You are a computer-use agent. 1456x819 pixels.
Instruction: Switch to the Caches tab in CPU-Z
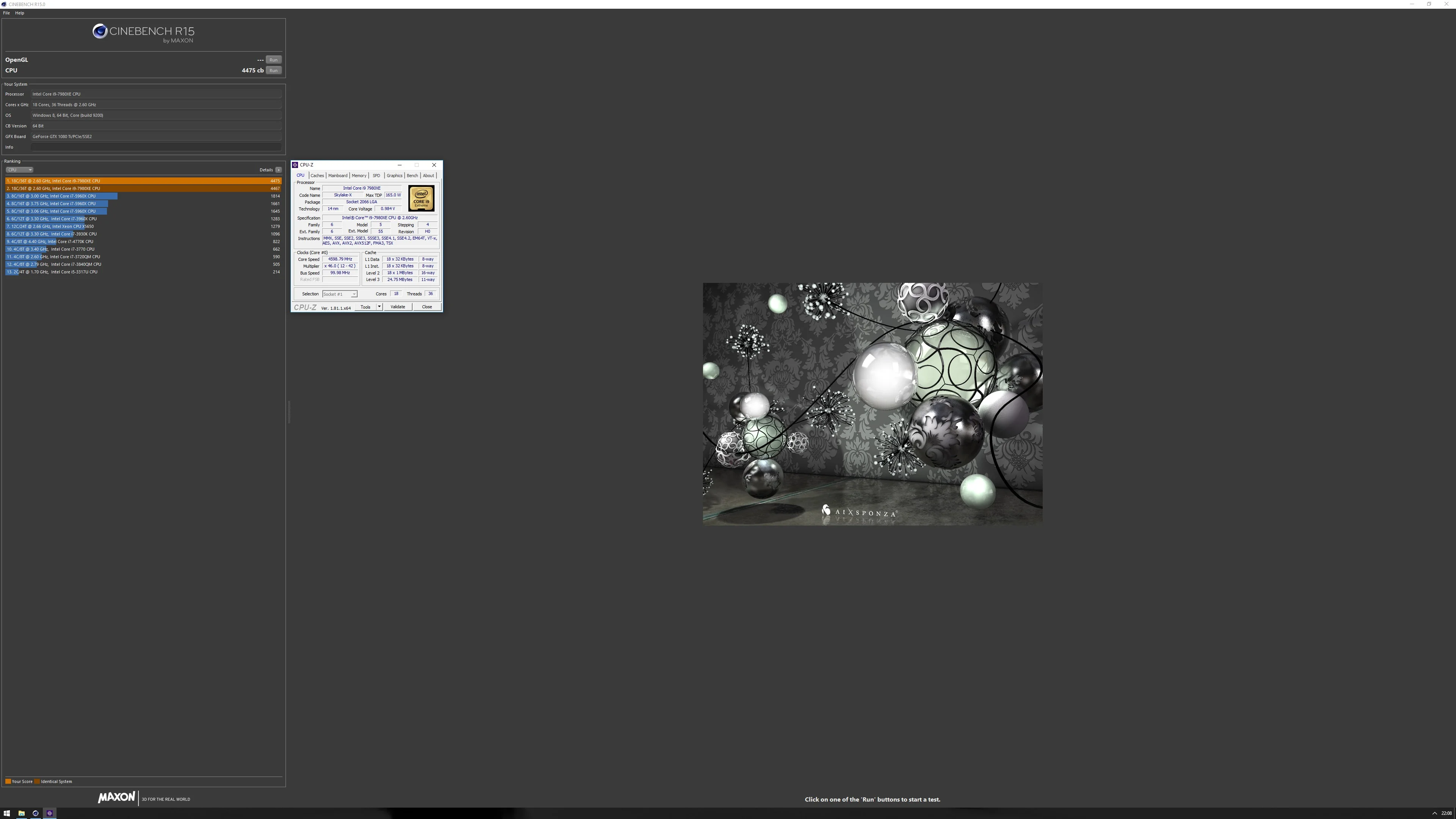[317, 176]
